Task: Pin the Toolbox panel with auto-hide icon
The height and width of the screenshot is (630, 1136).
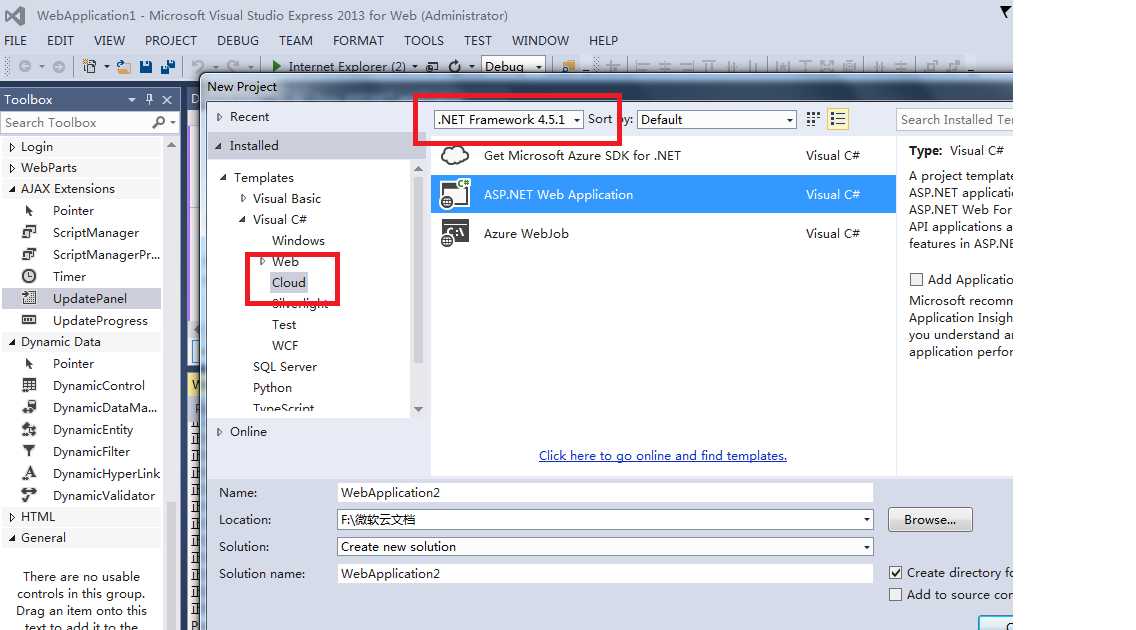Action: coord(149,99)
